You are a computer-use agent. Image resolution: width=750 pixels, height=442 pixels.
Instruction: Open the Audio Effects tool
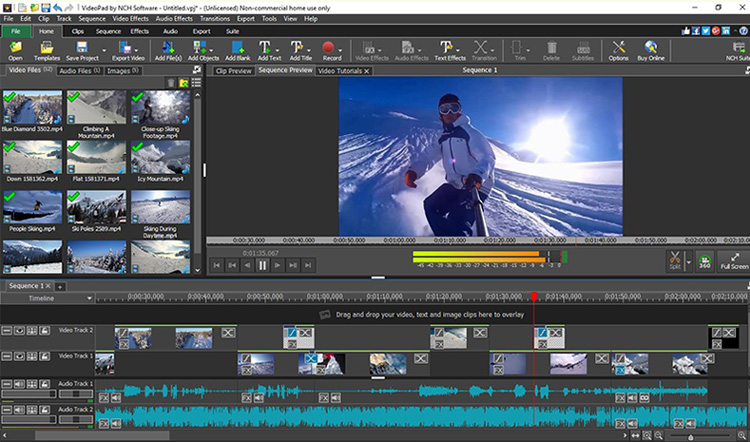(411, 51)
